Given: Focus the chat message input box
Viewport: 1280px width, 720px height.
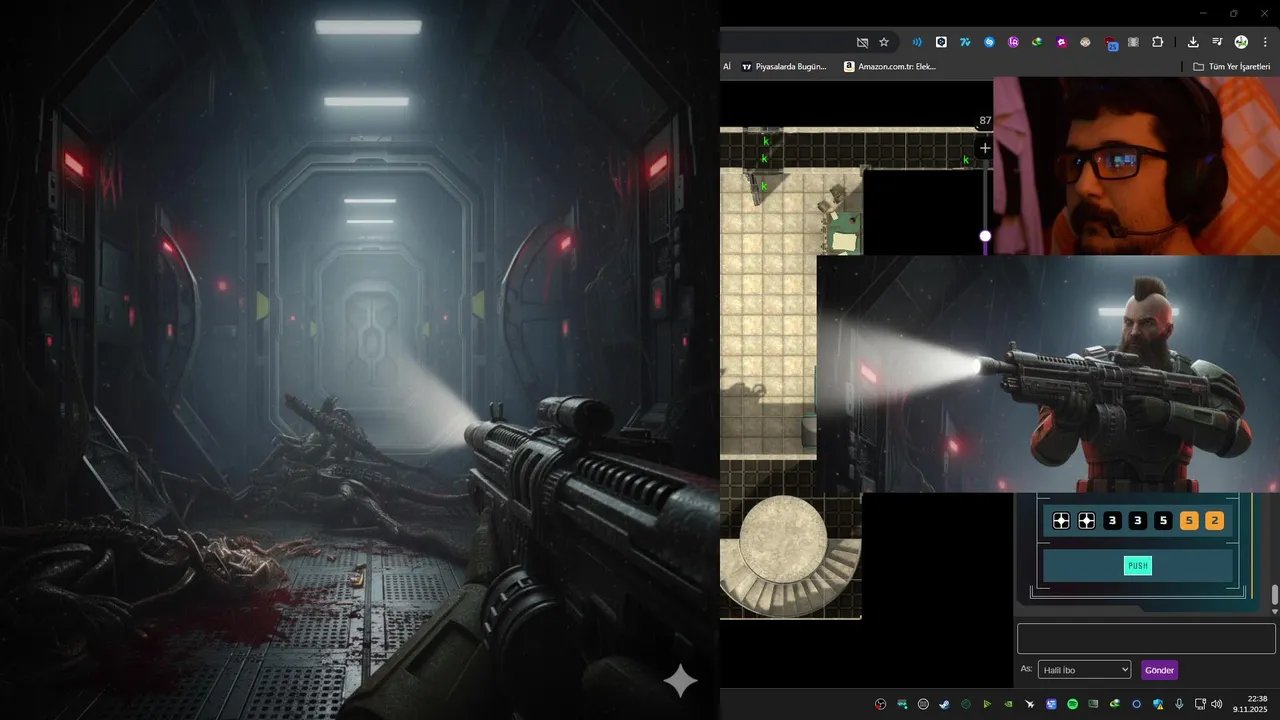Looking at the screenshot, I should [1146, 639].
